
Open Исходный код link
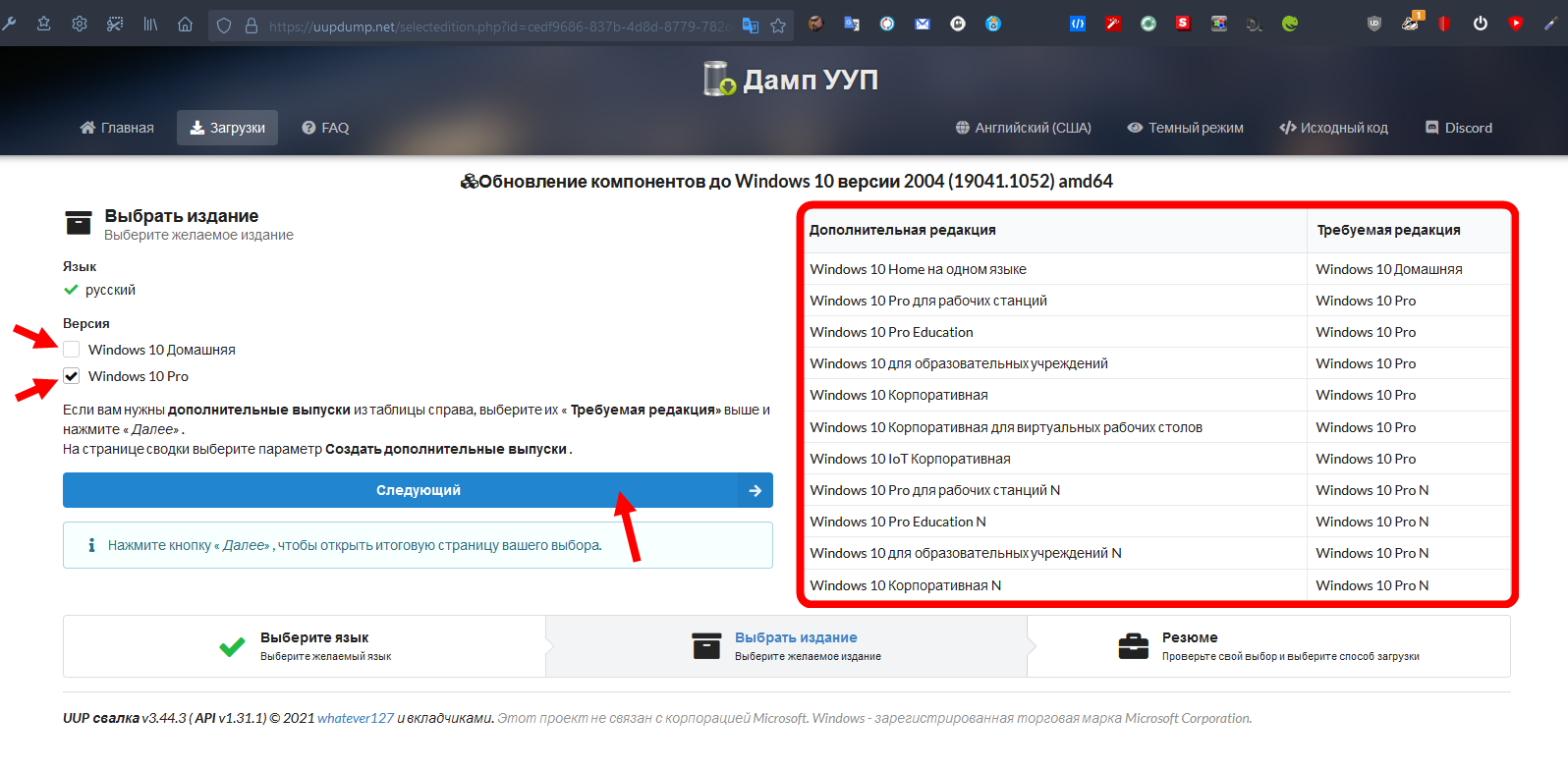click(x=1334, y=128)
